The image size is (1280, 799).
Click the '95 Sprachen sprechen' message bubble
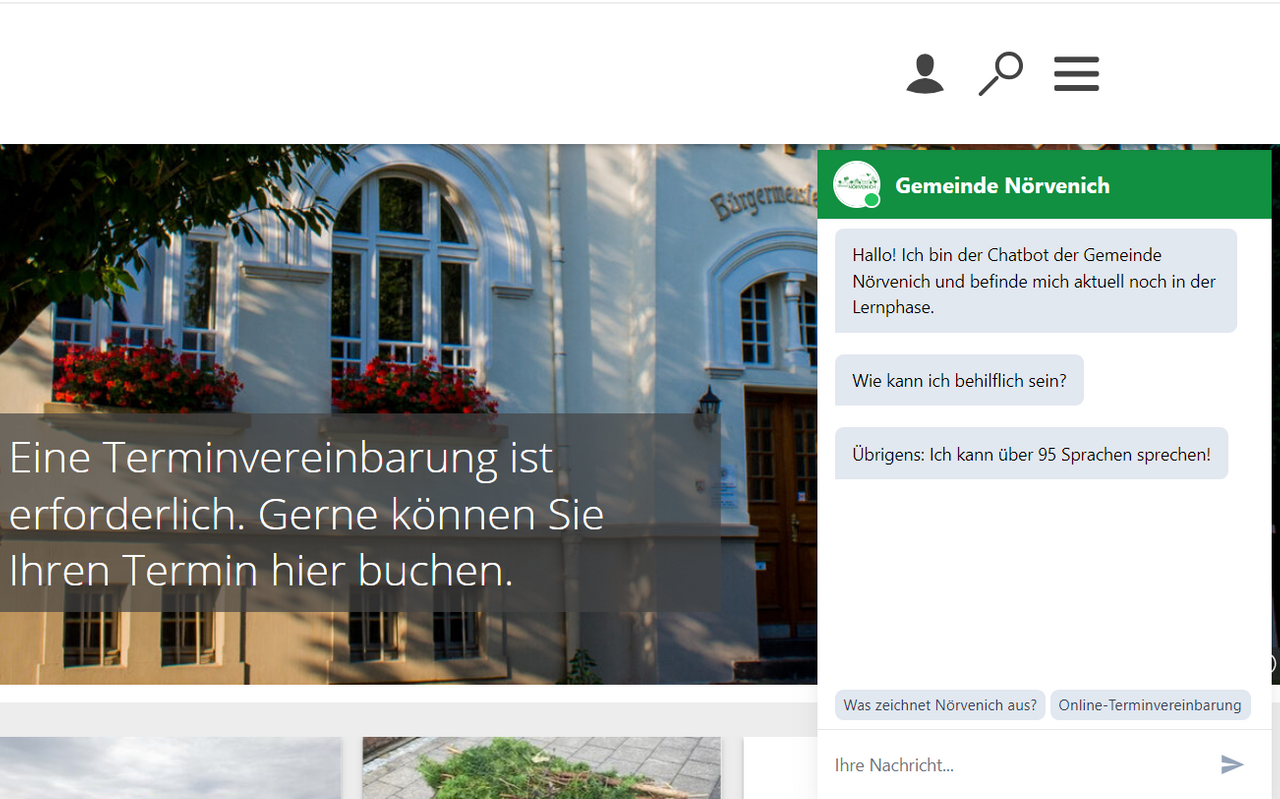coord(1031,455)
